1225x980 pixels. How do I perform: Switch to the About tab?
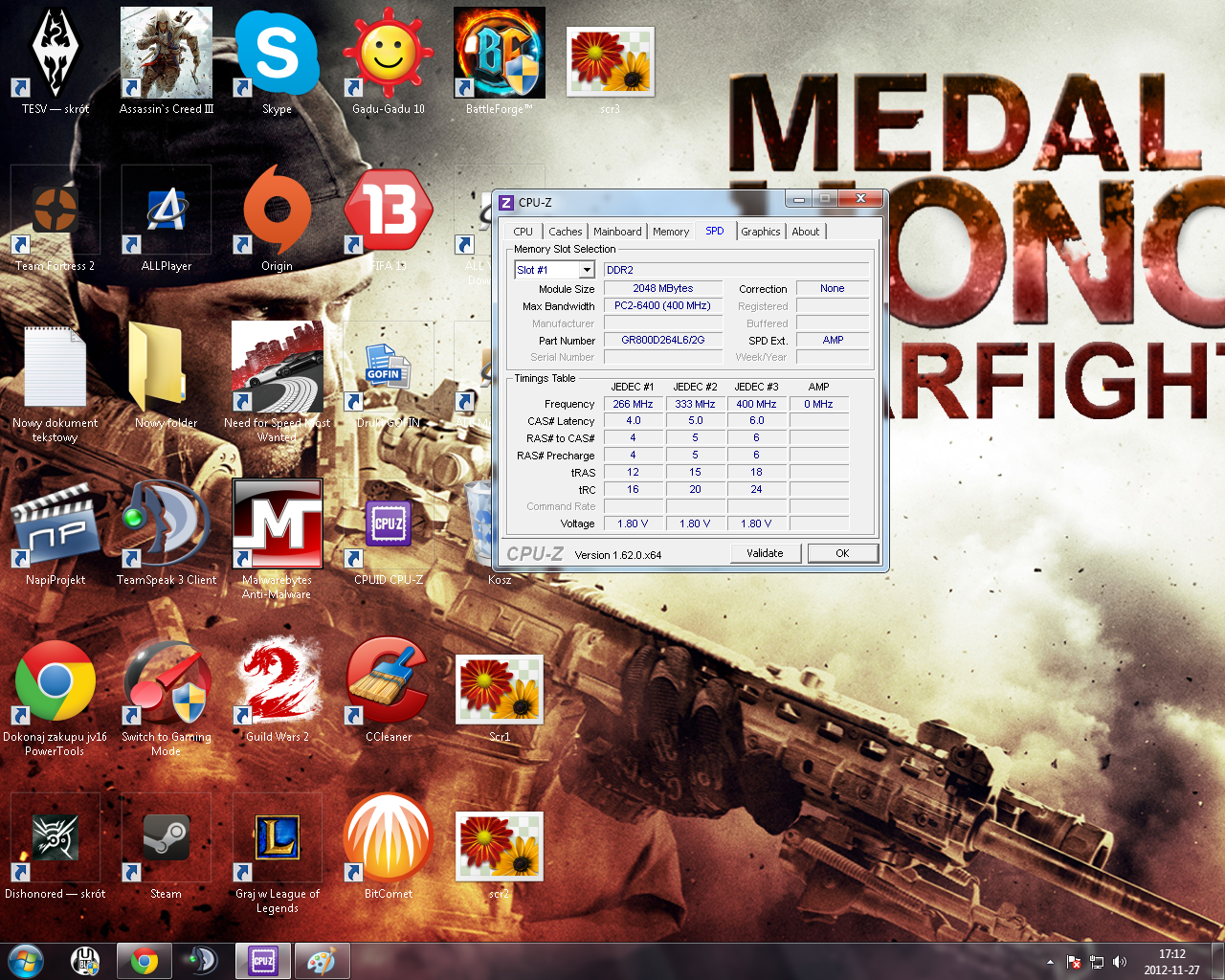(x=806, y=232)
